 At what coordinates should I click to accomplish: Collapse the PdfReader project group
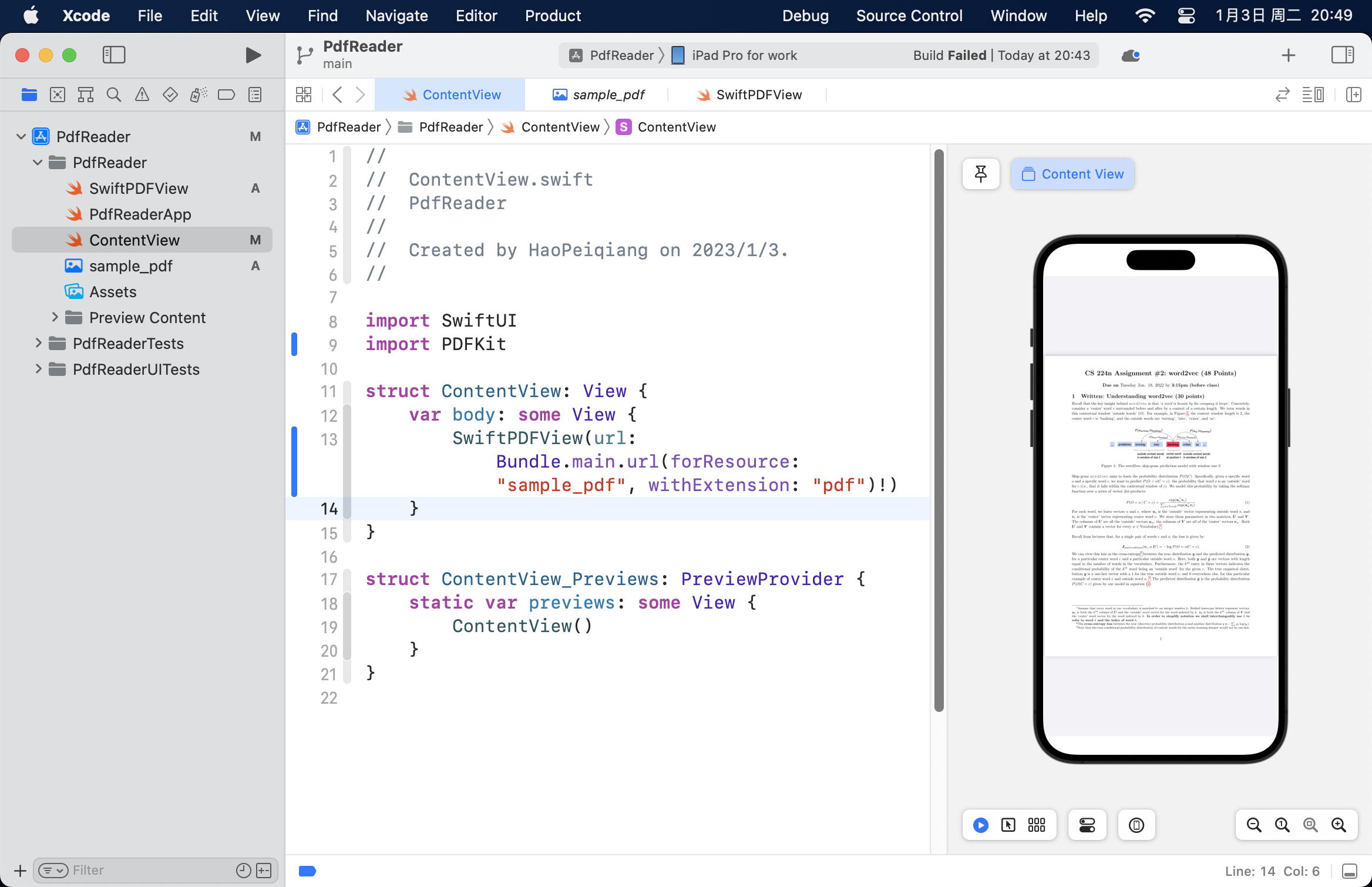coord(21,136)
